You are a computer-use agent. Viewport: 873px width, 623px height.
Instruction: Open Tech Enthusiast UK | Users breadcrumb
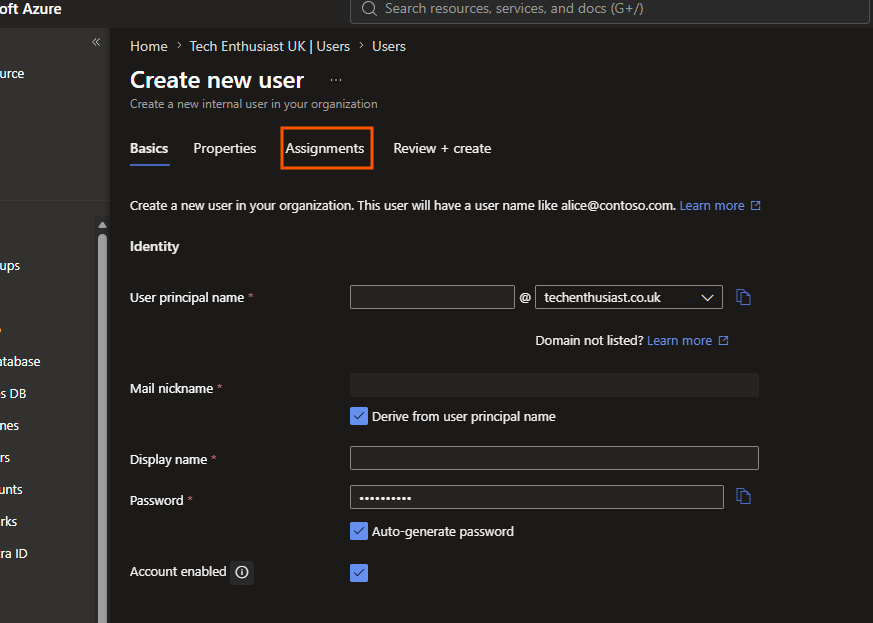coord(269,46)
